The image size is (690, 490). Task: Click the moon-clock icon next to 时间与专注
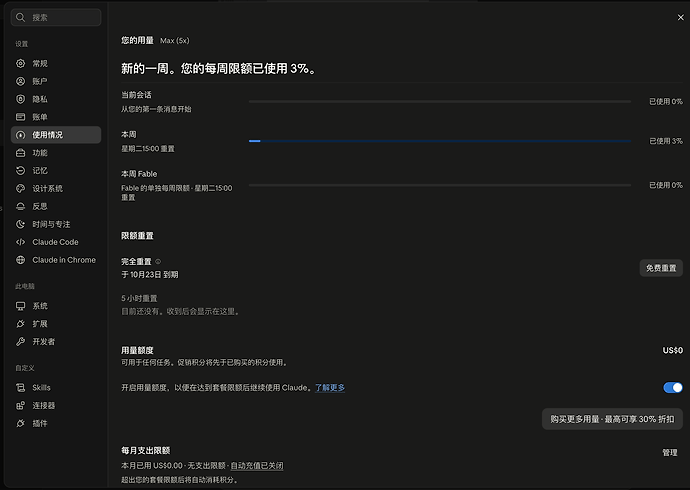coord(21,224)
